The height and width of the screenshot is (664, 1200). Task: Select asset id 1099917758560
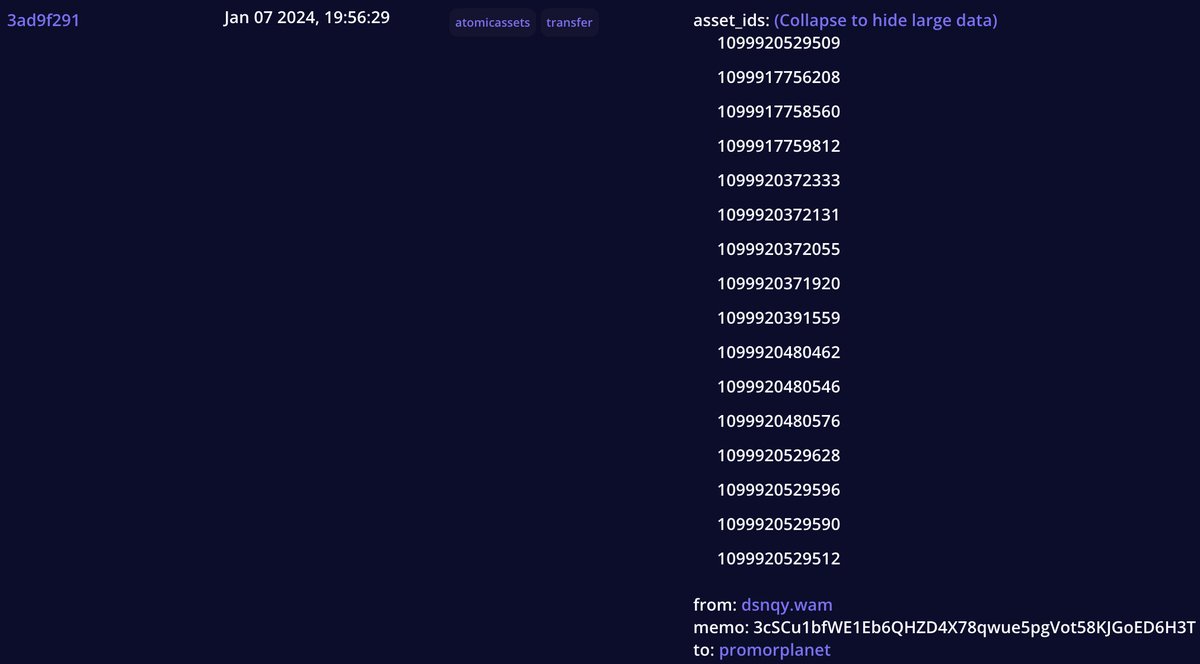pyautogui.click(x=779, y=111)
